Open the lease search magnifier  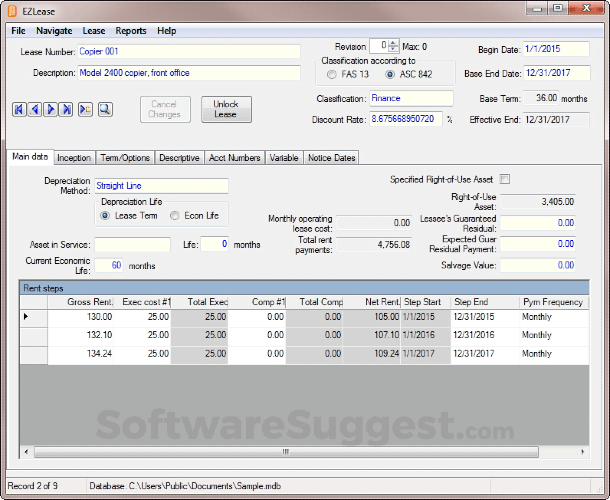105,110
